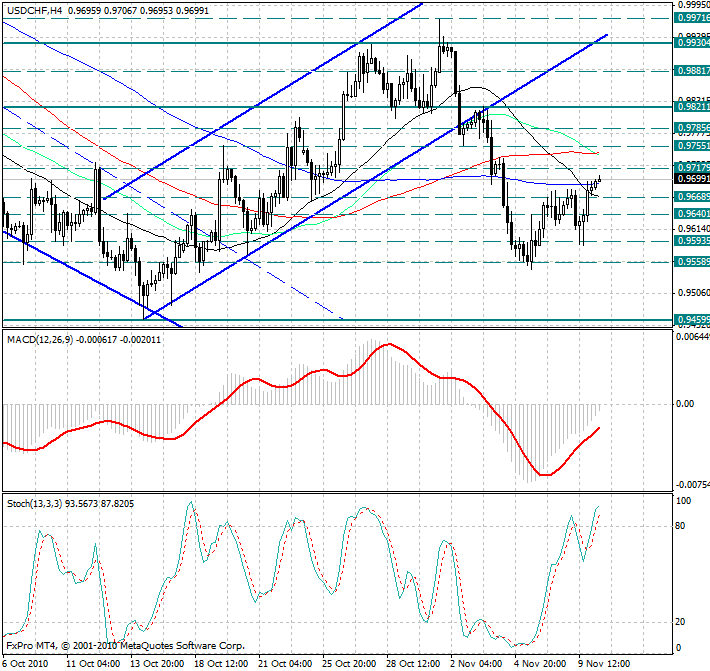Click the 0.9640 price level label

click(x=692, y=213)
